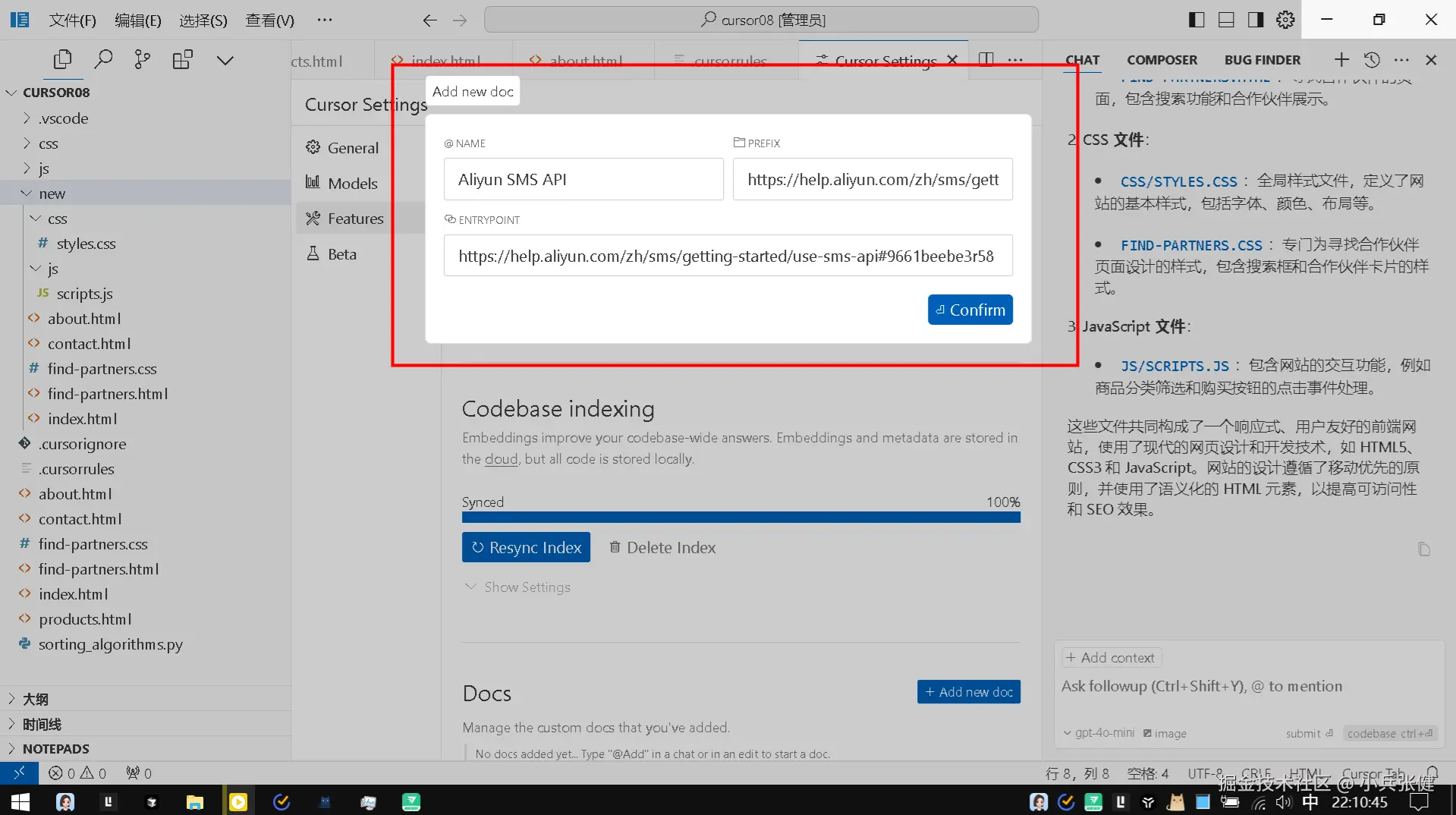
Task: Open the Source Control view icon
Action: click(142, 59)
